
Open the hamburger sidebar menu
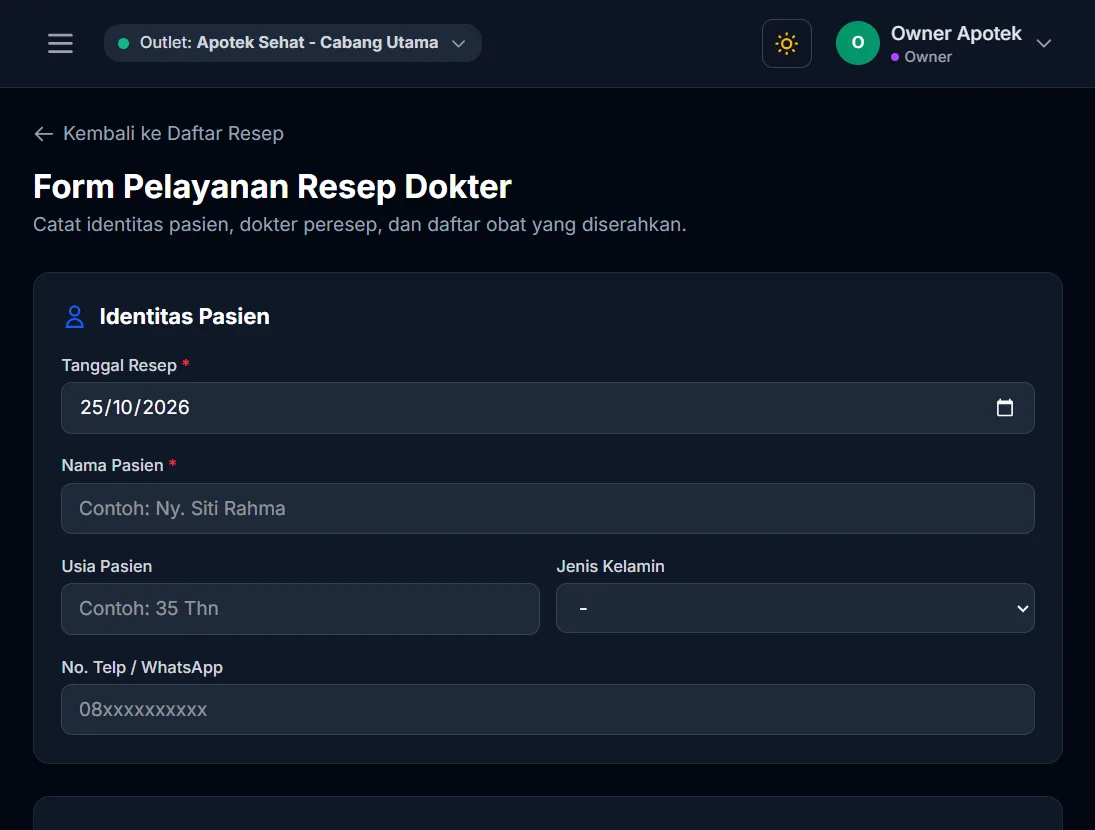point(60,43)
